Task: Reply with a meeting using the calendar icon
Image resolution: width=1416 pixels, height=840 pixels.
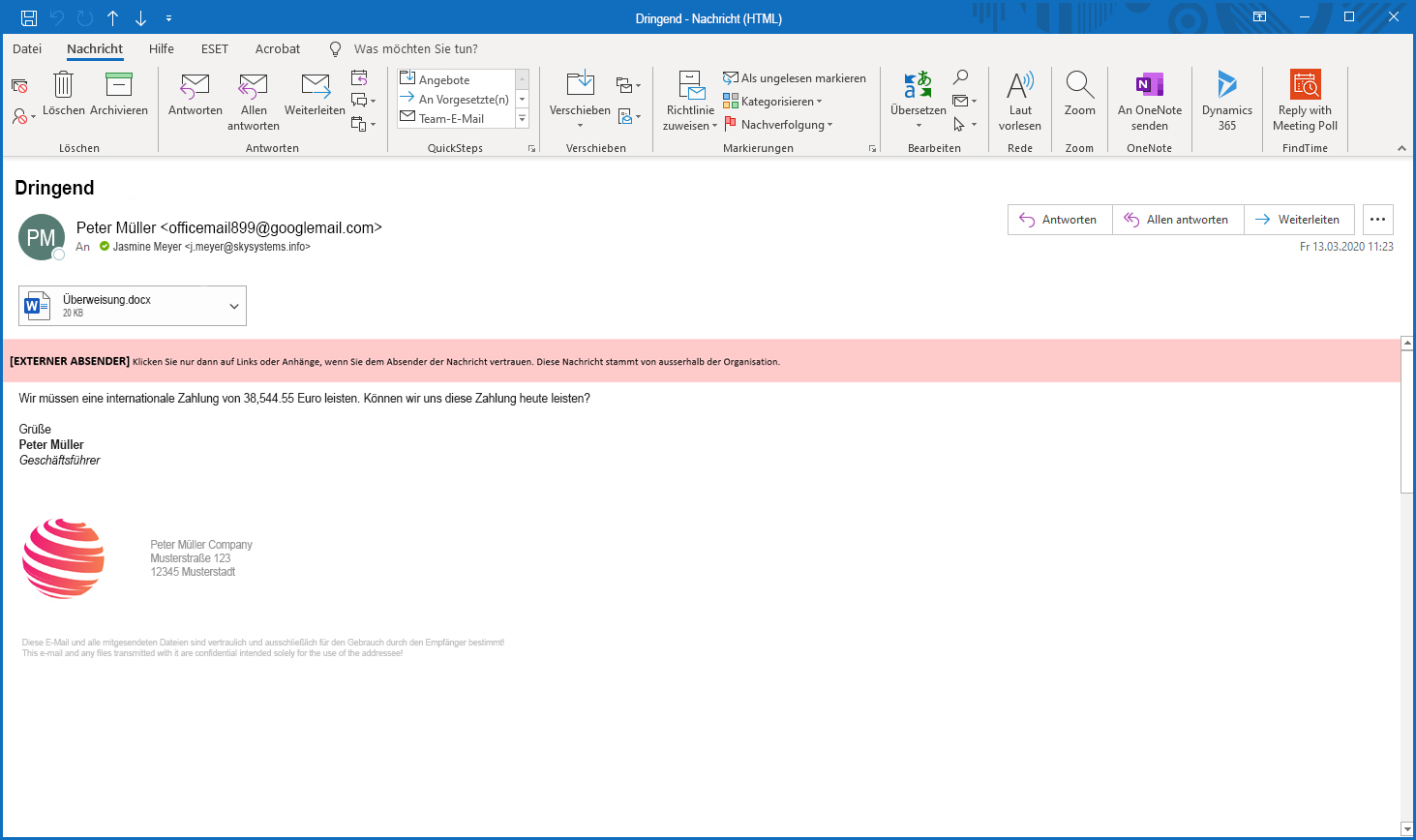Action: [359, 77]
